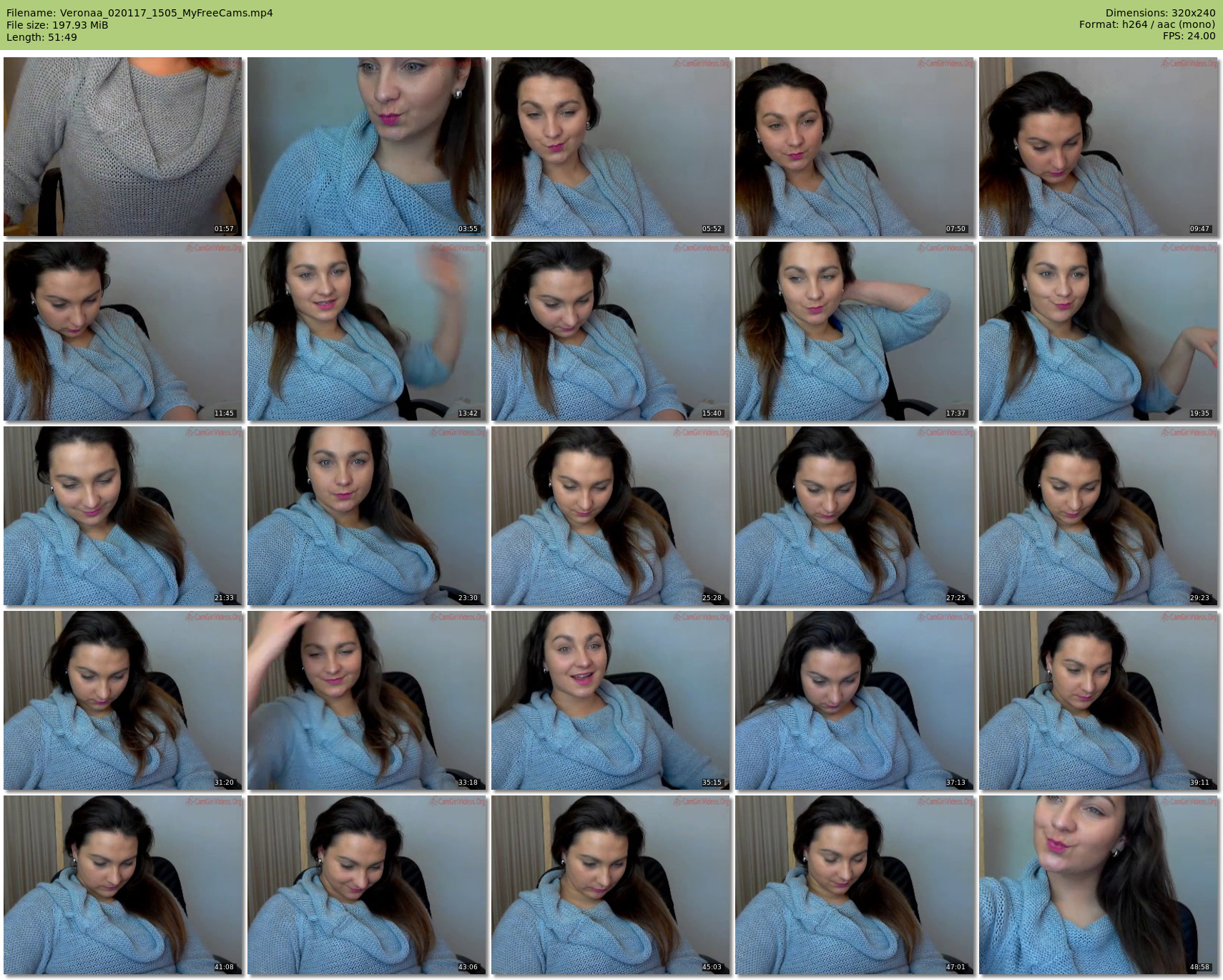Viewport: 1223px width, 980px height.
Task: Select the thumbnail timestamped 33:18
Action: pyautogui.click(x=367, y=700)
